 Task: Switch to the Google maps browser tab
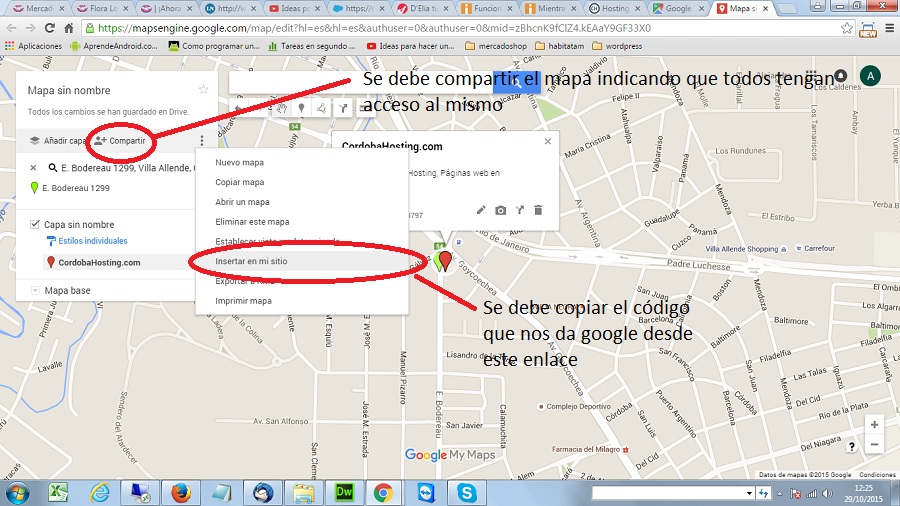[678, 9]
